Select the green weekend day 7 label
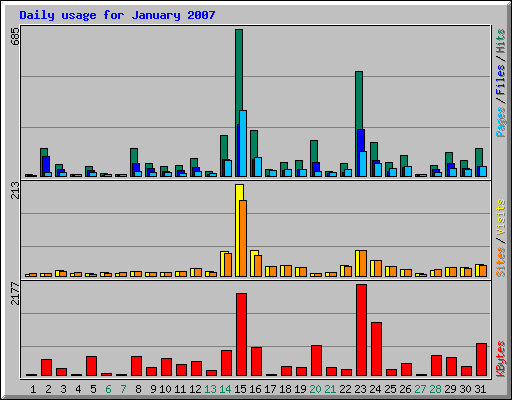Screen dimensions: 512x400 [x=123, y=389]
